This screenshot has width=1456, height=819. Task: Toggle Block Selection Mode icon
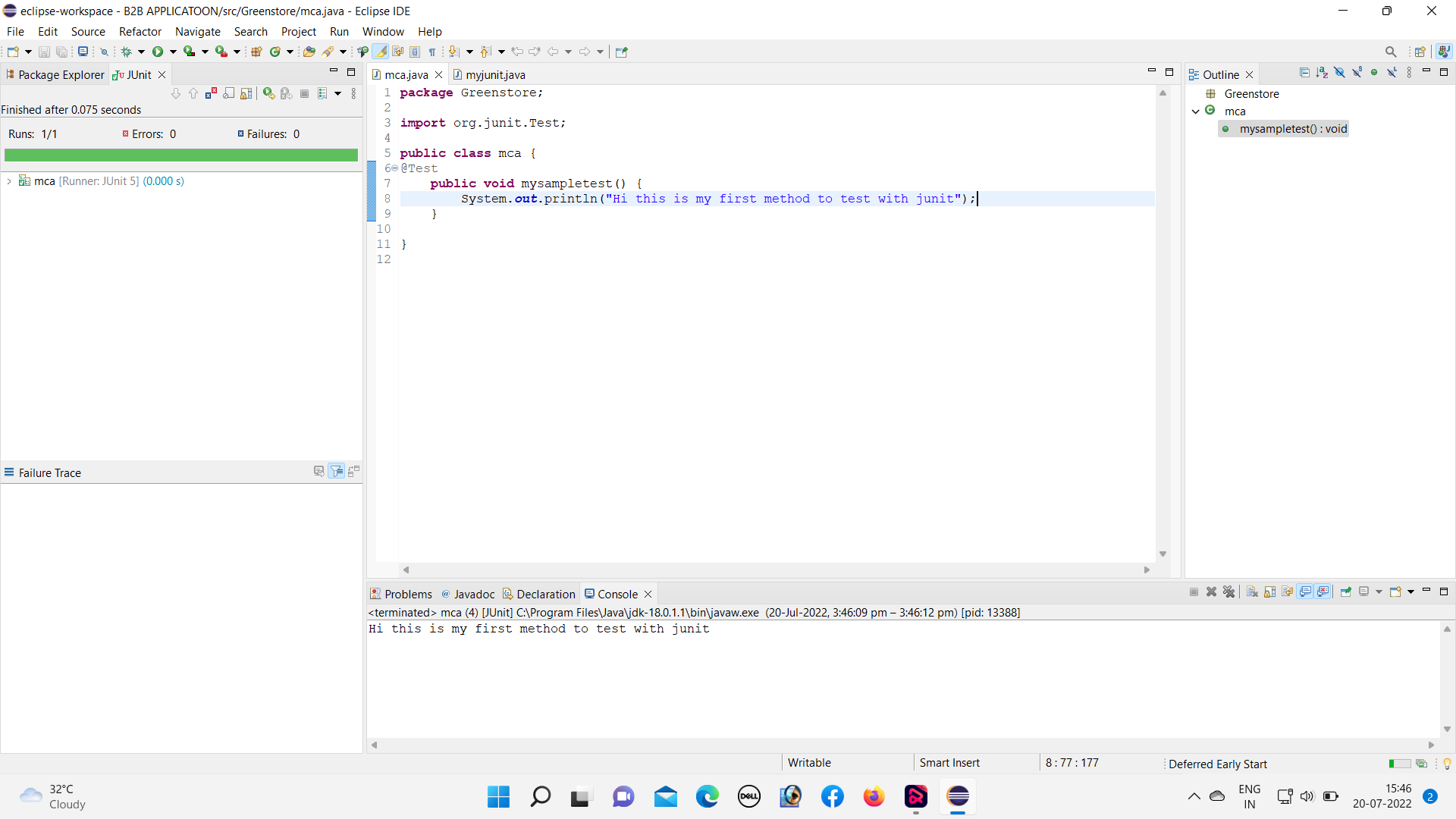pos(415,52)
